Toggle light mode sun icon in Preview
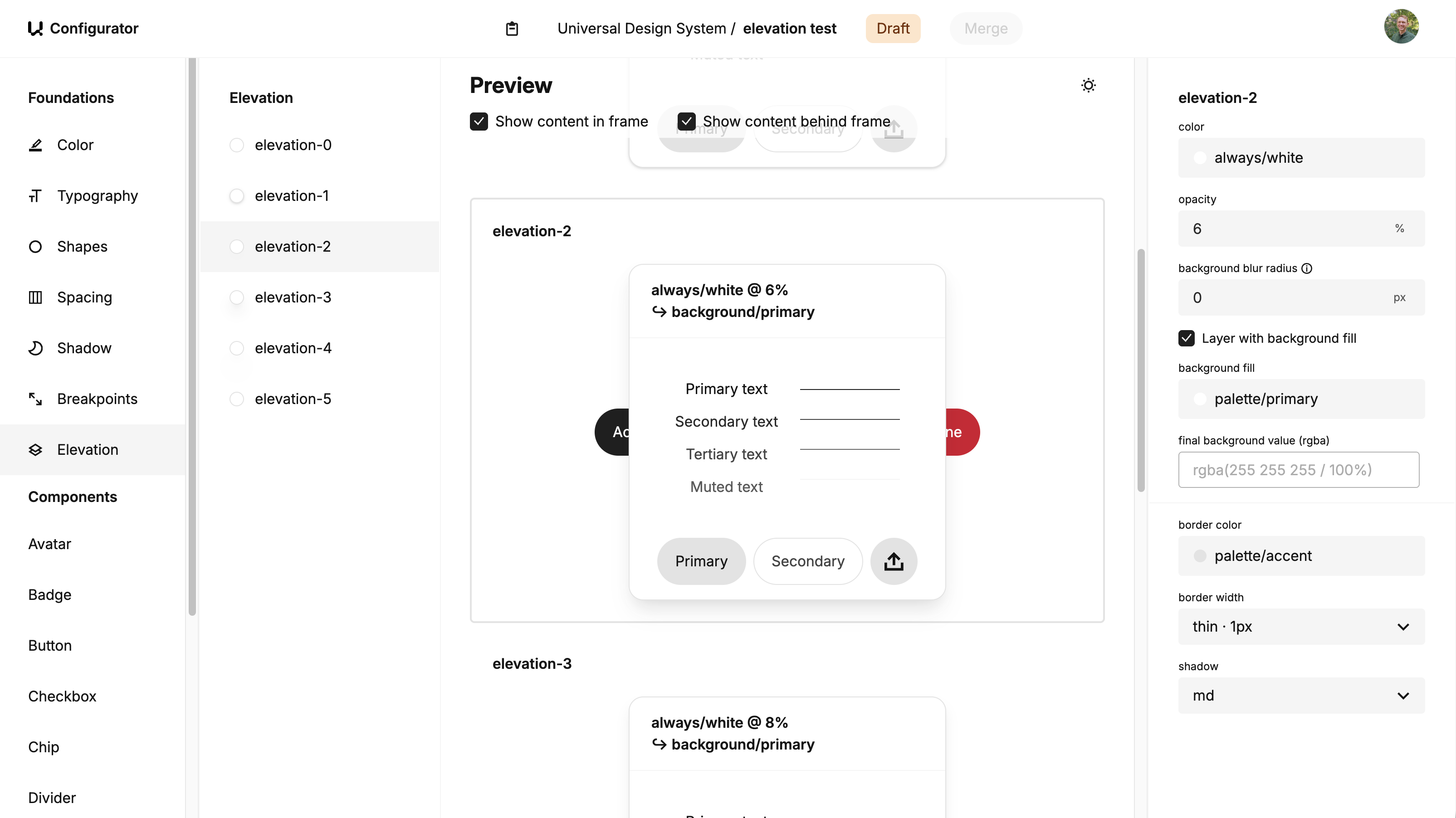Screen dimensions: 1456x818 (1088, 85)
